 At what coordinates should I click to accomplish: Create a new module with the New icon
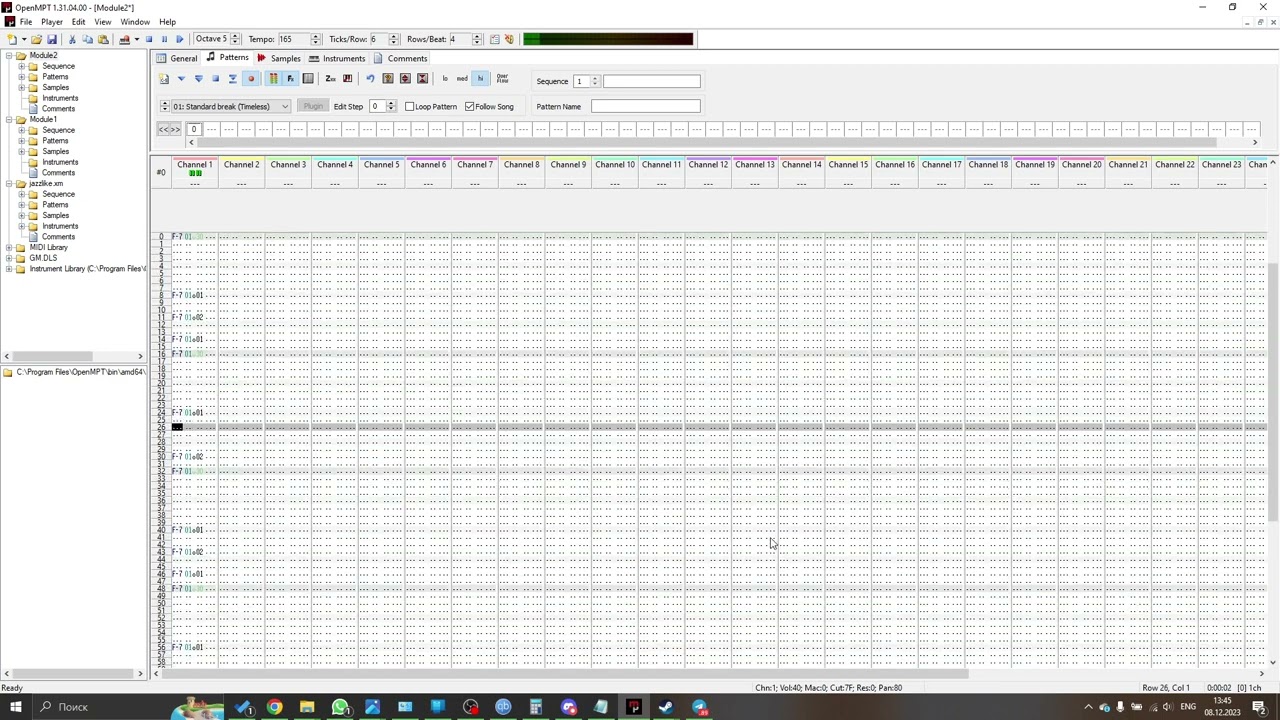(x=11, y=39)
